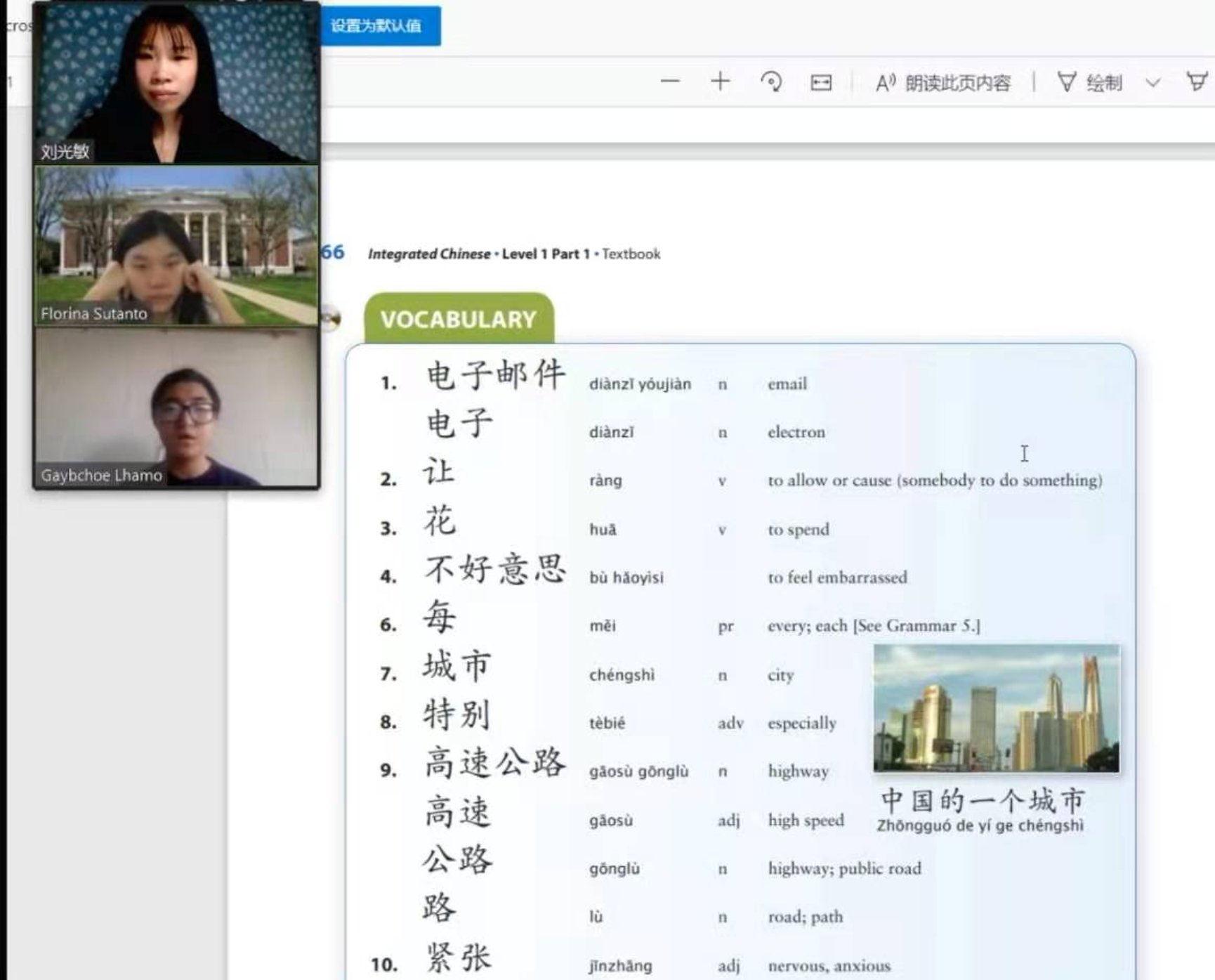Click the blue 设置为默认值 button
The width and height of the screenshot is (1215, 980).
click(376, 26)
